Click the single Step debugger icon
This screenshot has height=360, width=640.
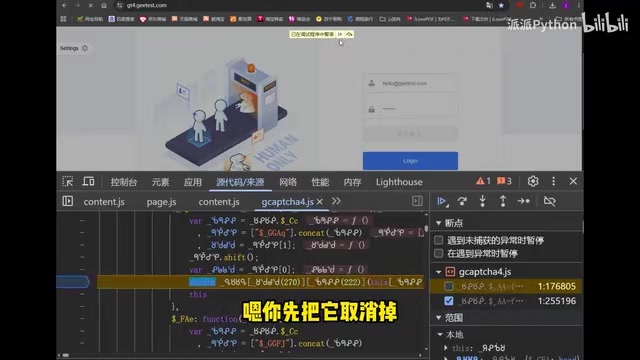(524, 201)
